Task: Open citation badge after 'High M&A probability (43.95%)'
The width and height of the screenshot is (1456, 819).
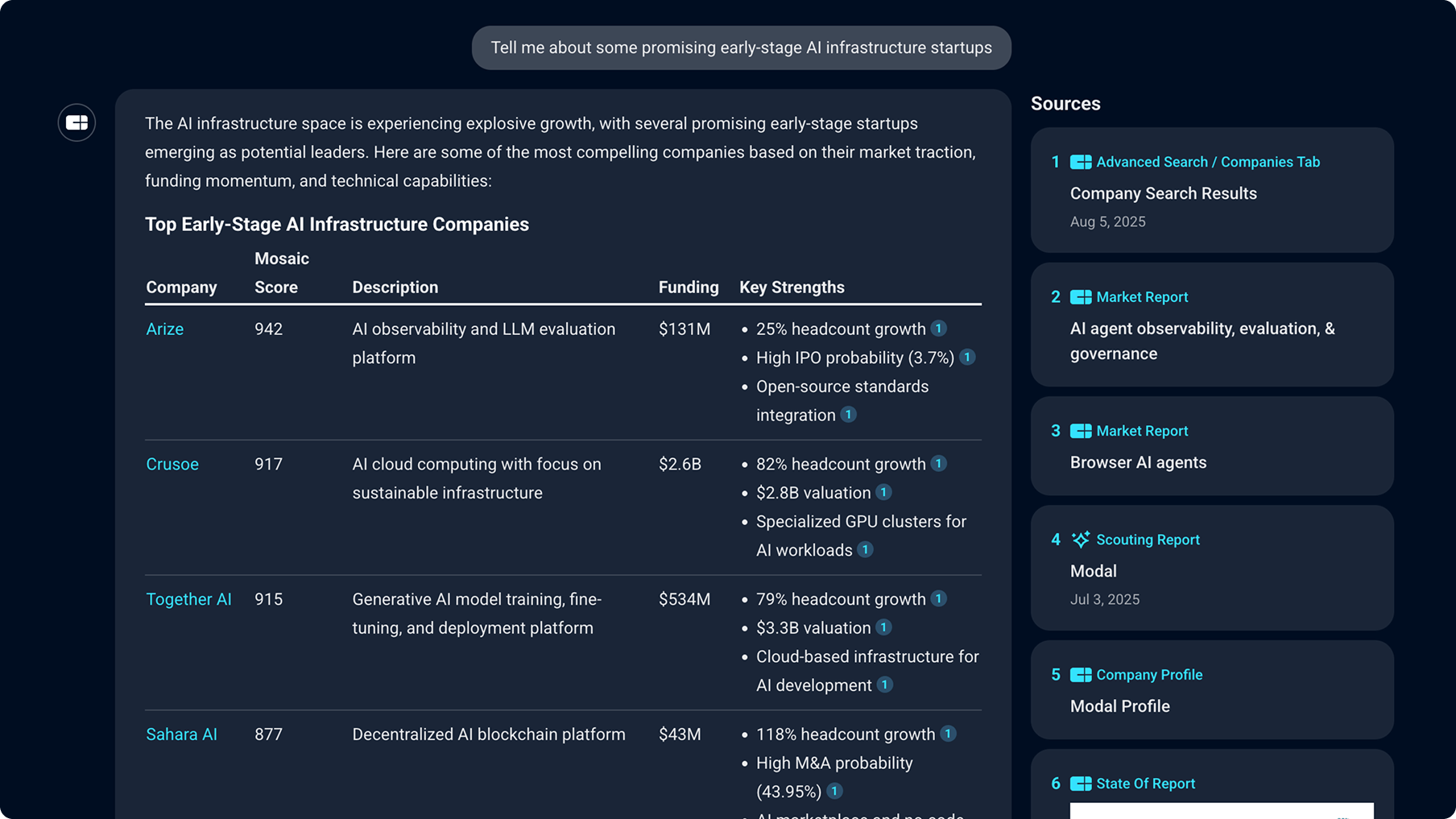Action: pos(836,791)
